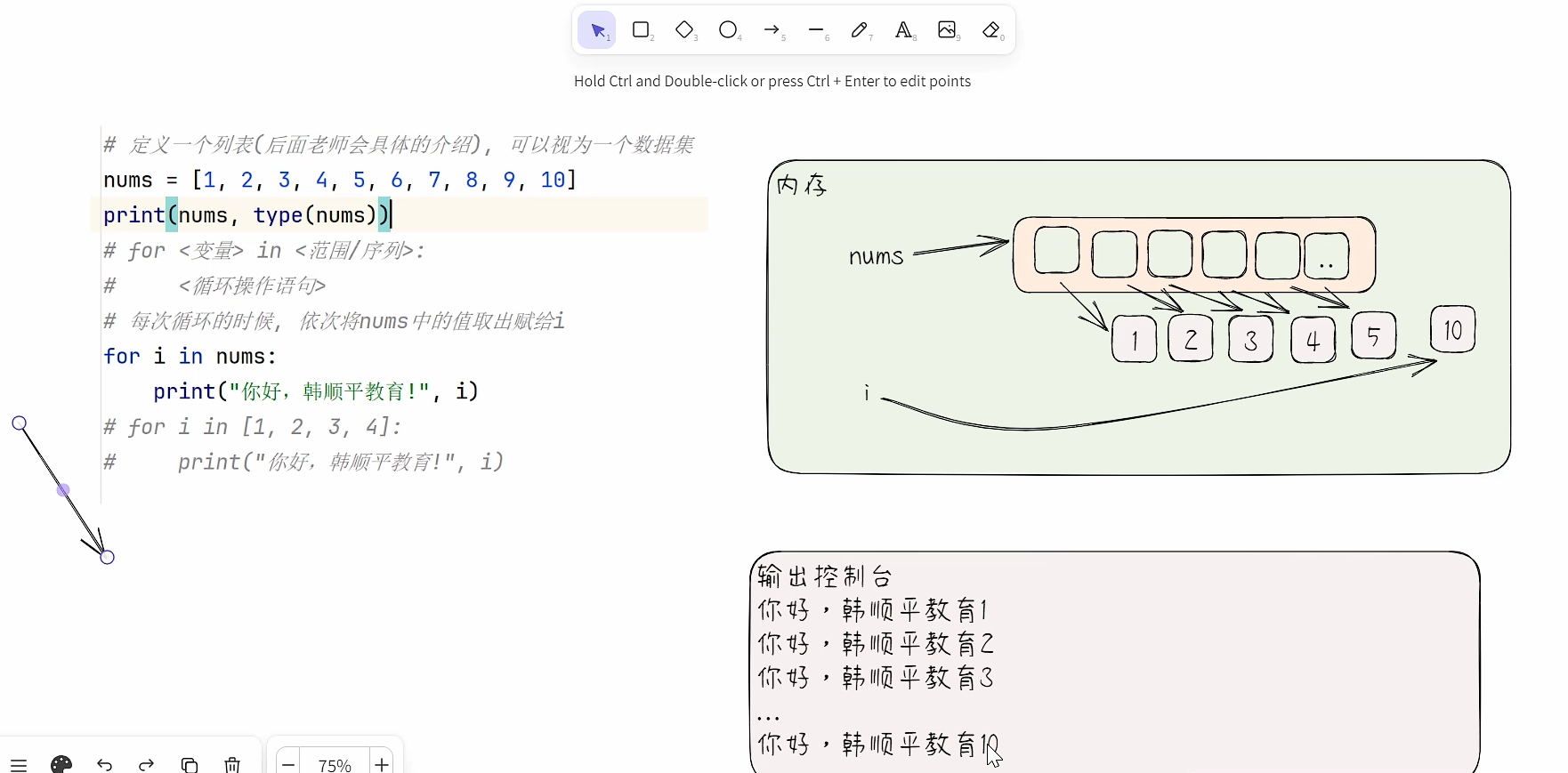Redo the last action
The image size is (1568, 773).
tap(147, 764)
